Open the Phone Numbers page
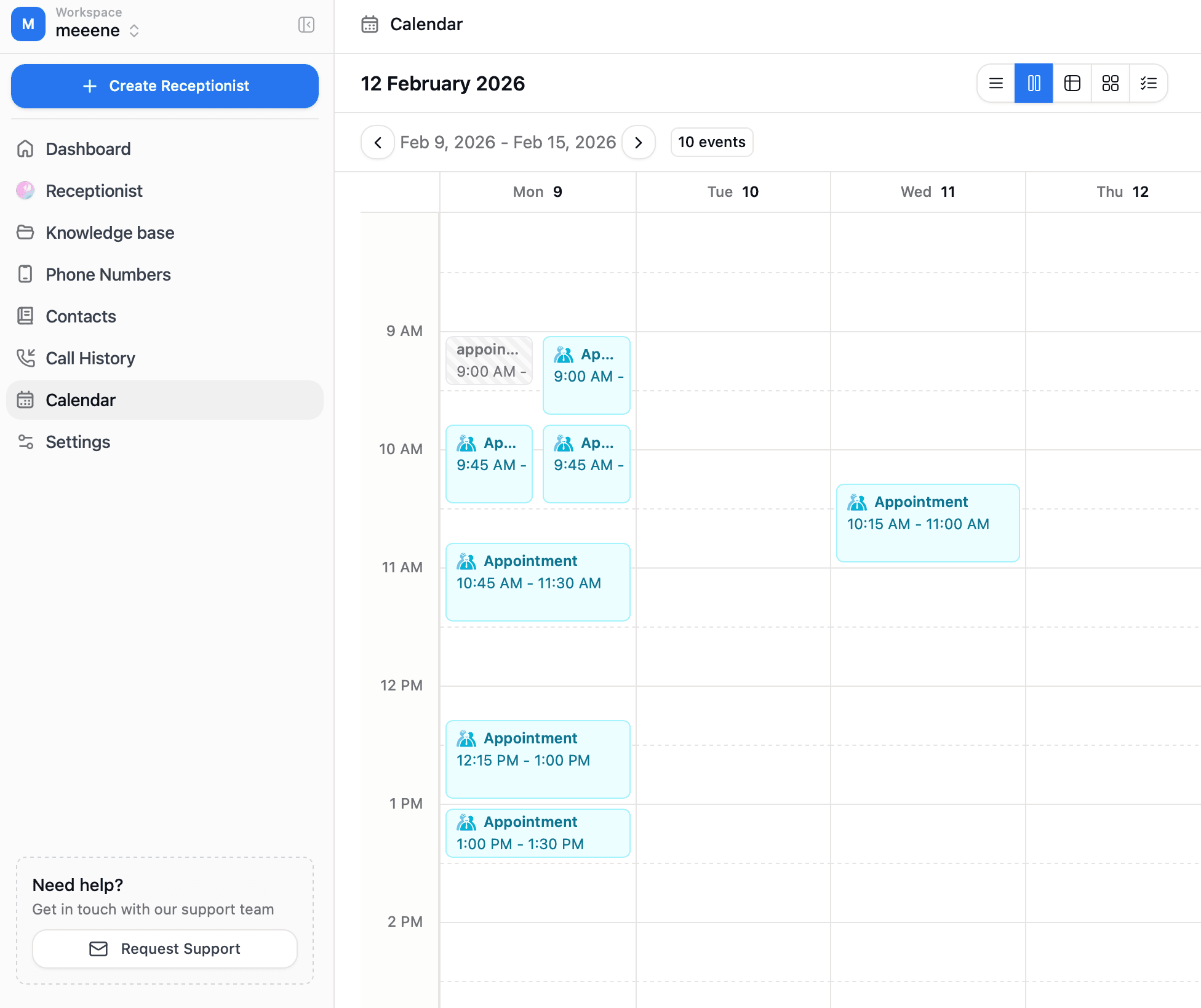 (x=108, y=274)
